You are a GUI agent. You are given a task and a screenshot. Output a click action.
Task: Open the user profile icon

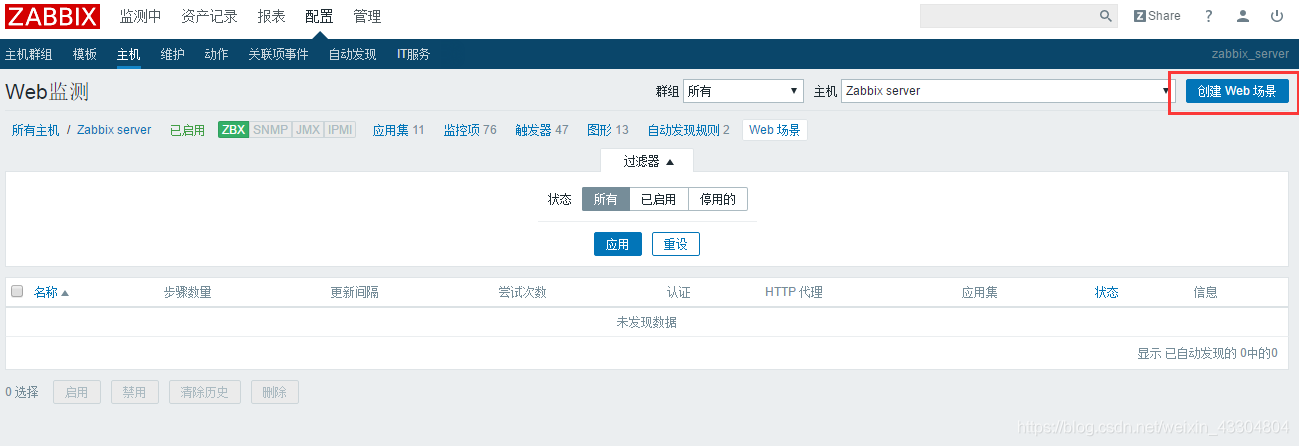1243,16
